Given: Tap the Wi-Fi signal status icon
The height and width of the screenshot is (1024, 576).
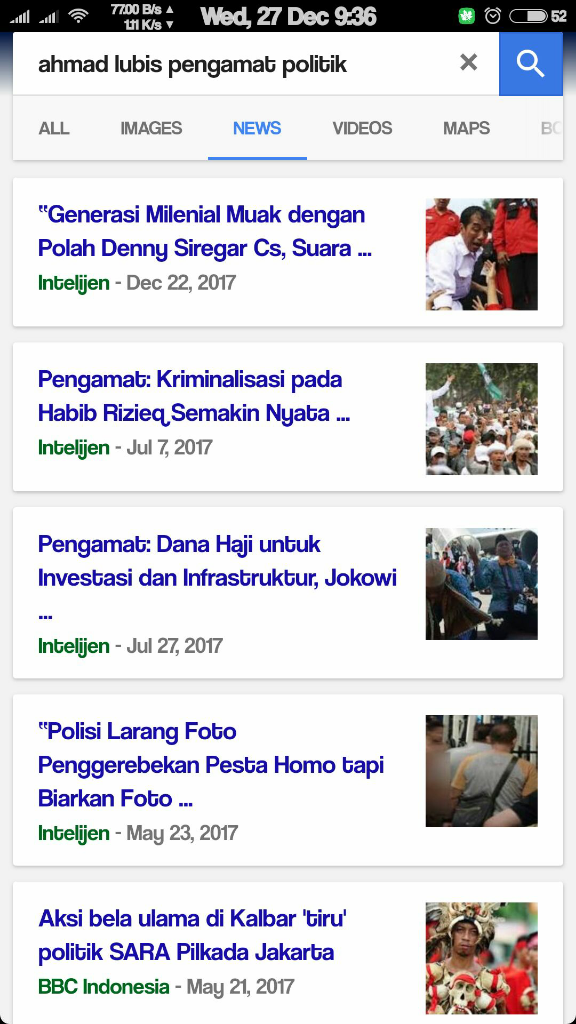Looking at the screenshot, I should [79, 16].
